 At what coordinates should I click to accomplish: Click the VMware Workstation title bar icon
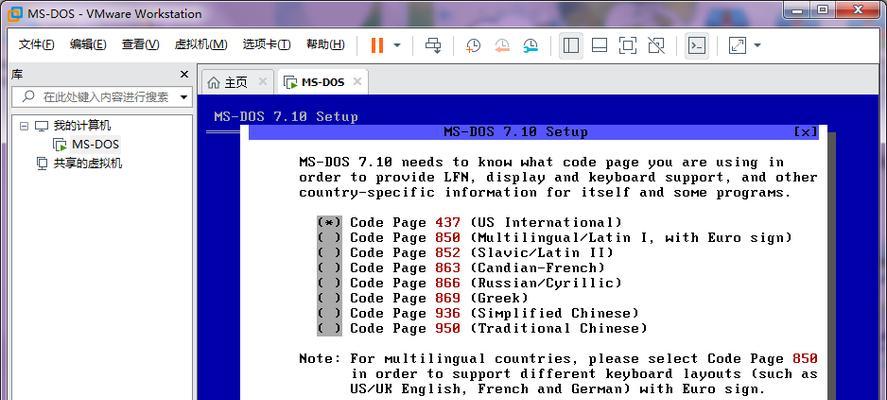point(15,13)
